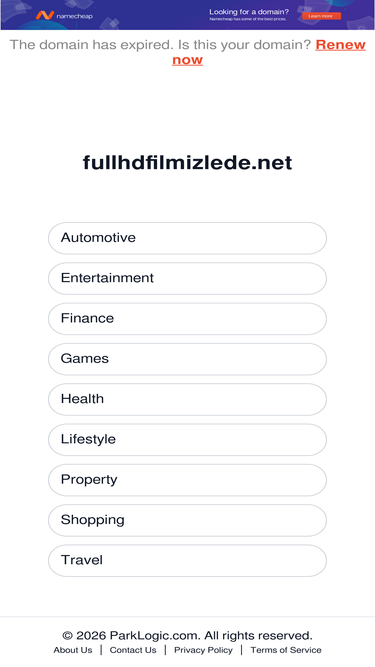Open the About Us footer link
This screenshot has width=375, height=667.
tap(73, 650)
